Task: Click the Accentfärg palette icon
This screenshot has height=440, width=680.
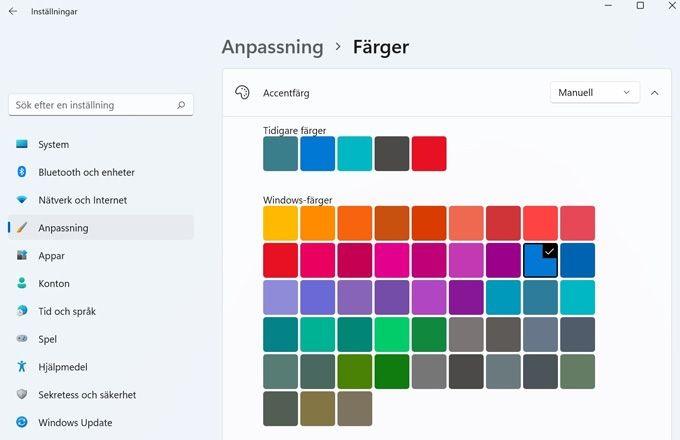Action: coord(242,92)
